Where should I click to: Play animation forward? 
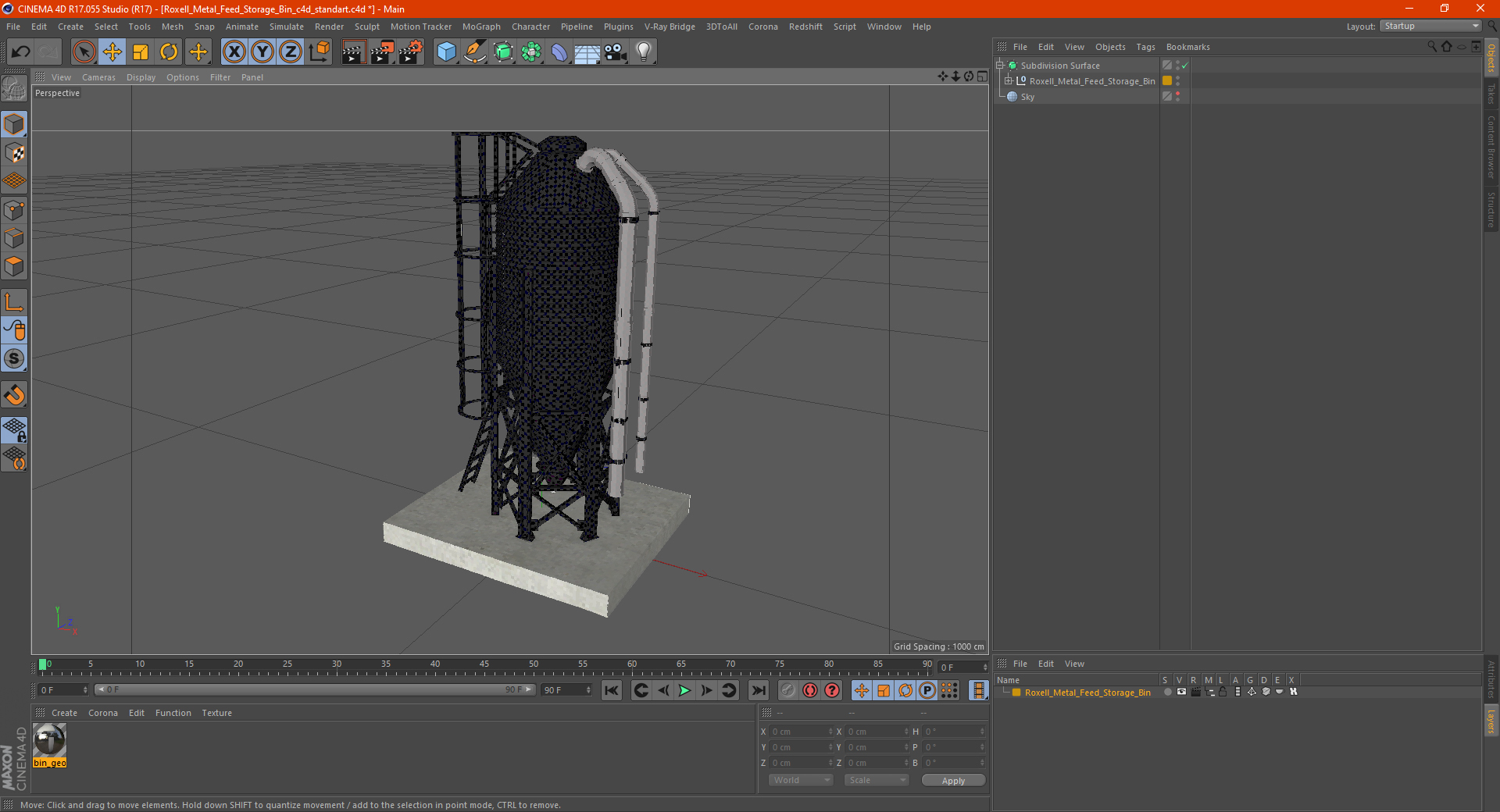click(x=684, y=690)
